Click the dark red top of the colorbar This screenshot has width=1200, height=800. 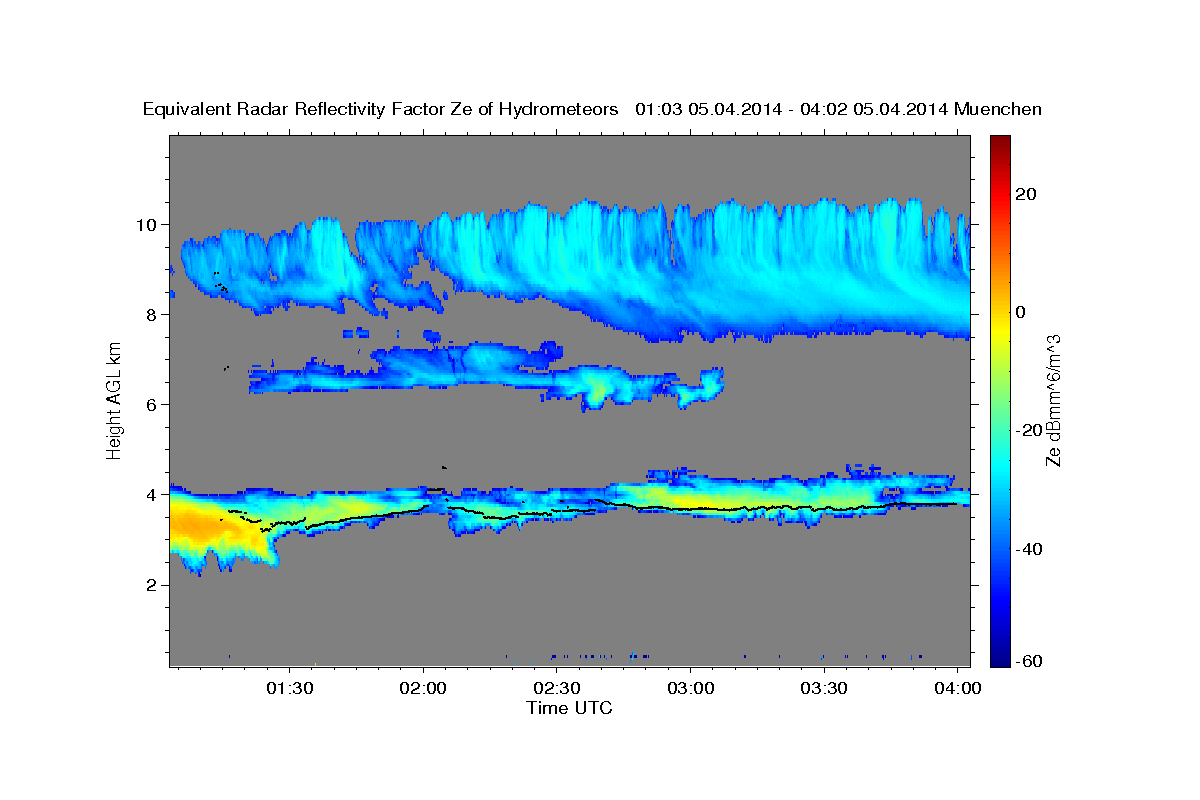999,143
